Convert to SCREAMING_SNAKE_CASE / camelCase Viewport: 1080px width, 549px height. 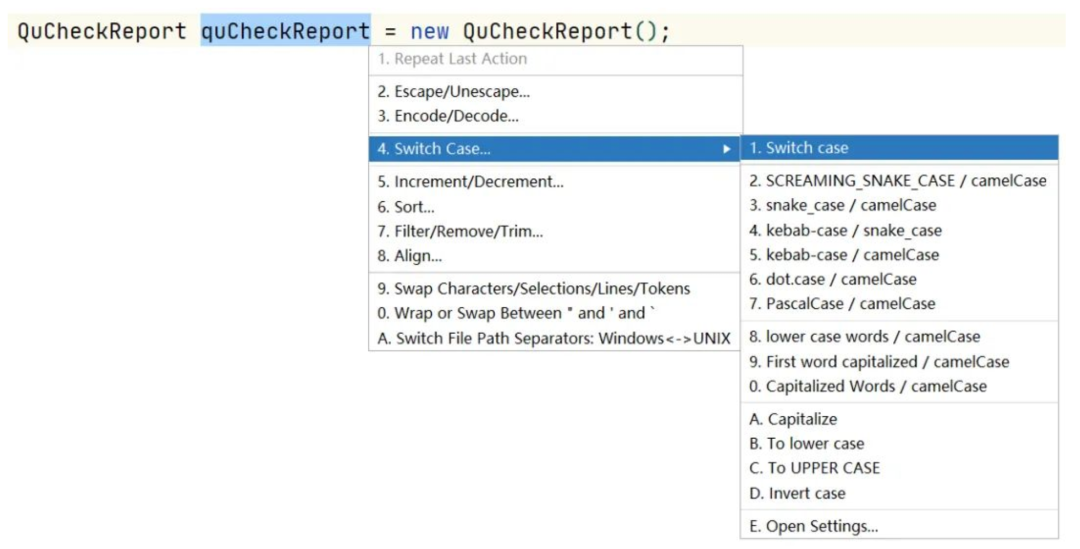[898, 181]
